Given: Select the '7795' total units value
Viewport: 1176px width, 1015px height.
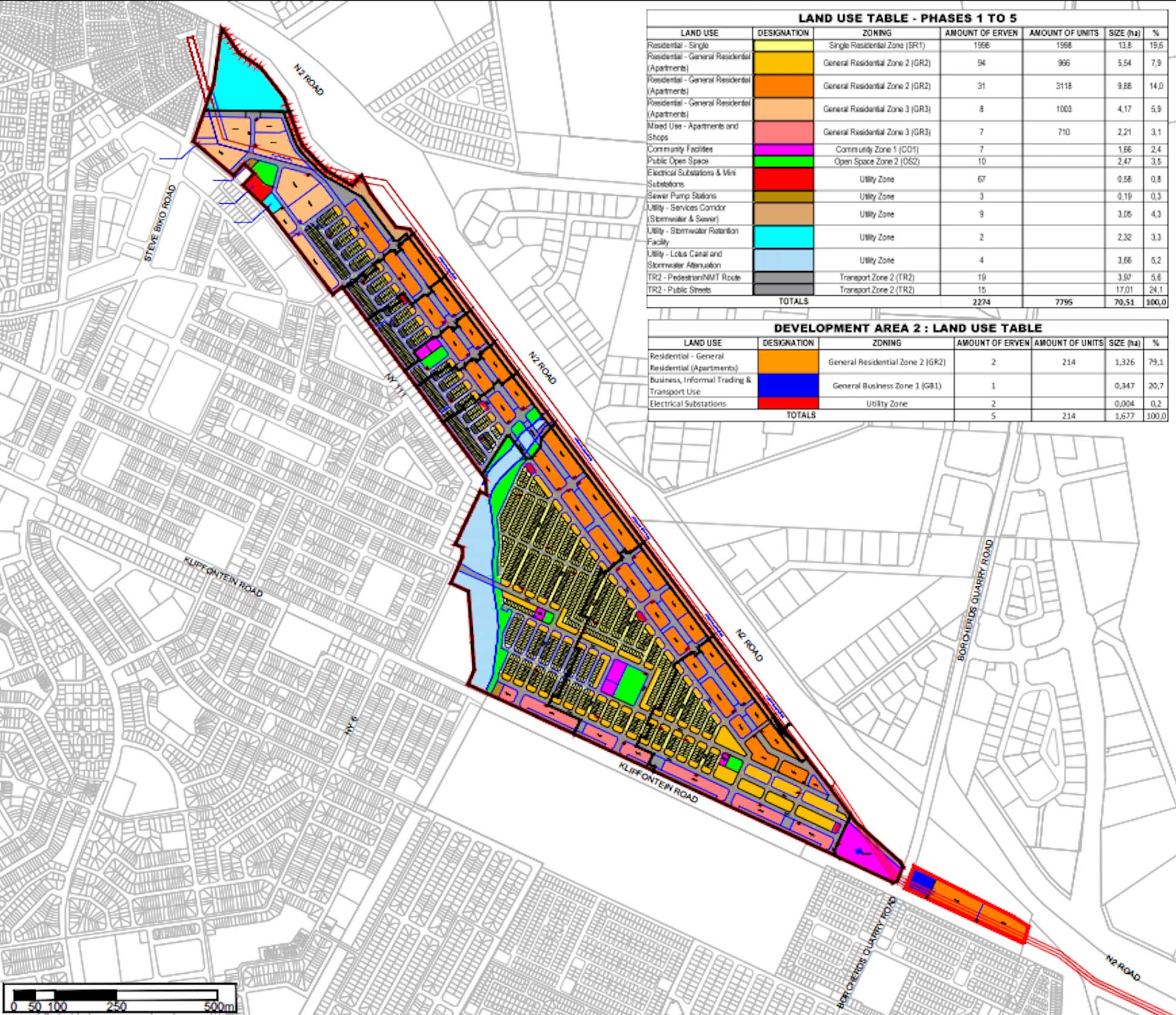Looking at the screenshot, I should point(1064,302).
